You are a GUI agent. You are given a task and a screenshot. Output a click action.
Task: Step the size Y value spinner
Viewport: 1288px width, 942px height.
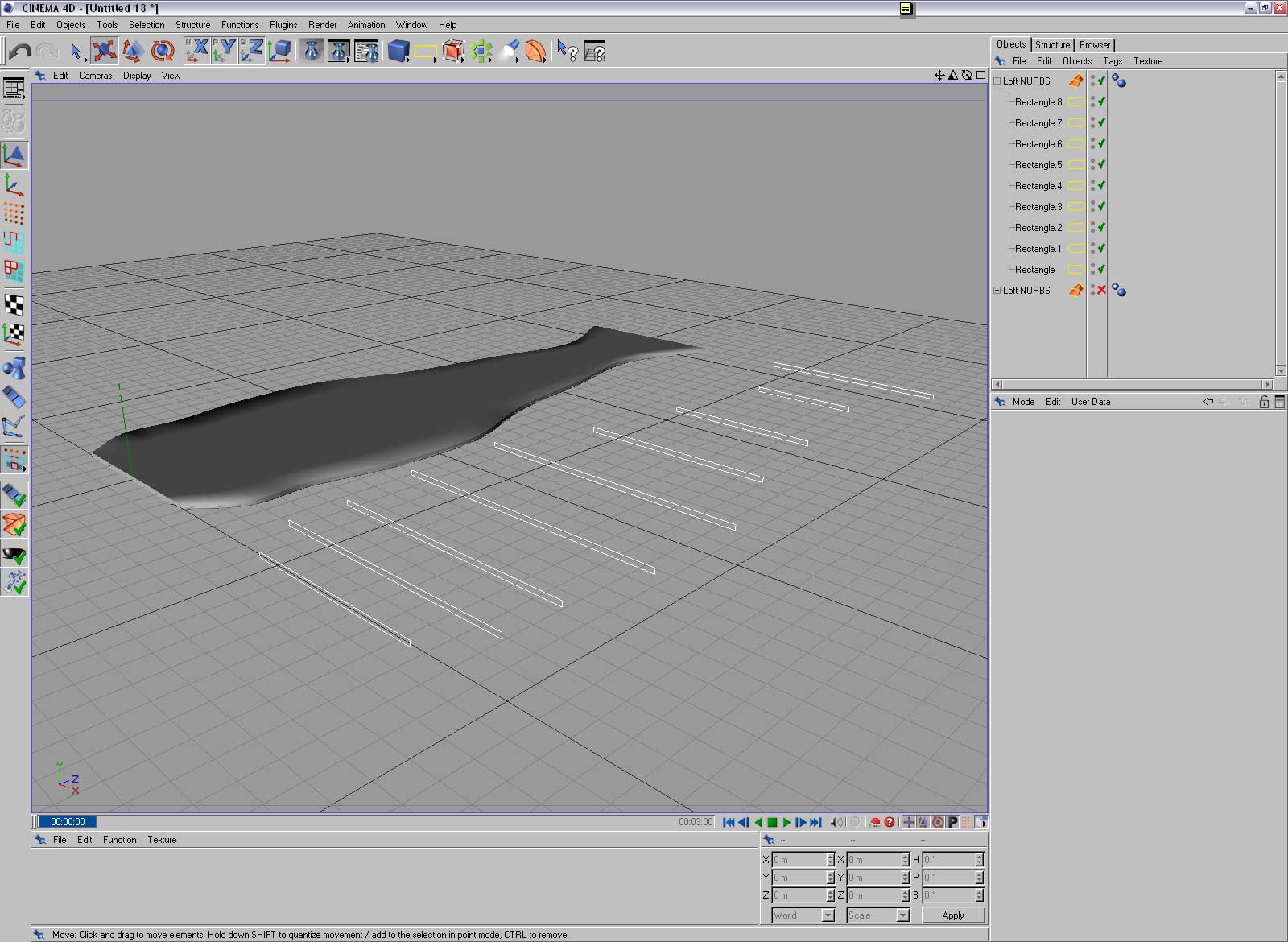(905, 878)
